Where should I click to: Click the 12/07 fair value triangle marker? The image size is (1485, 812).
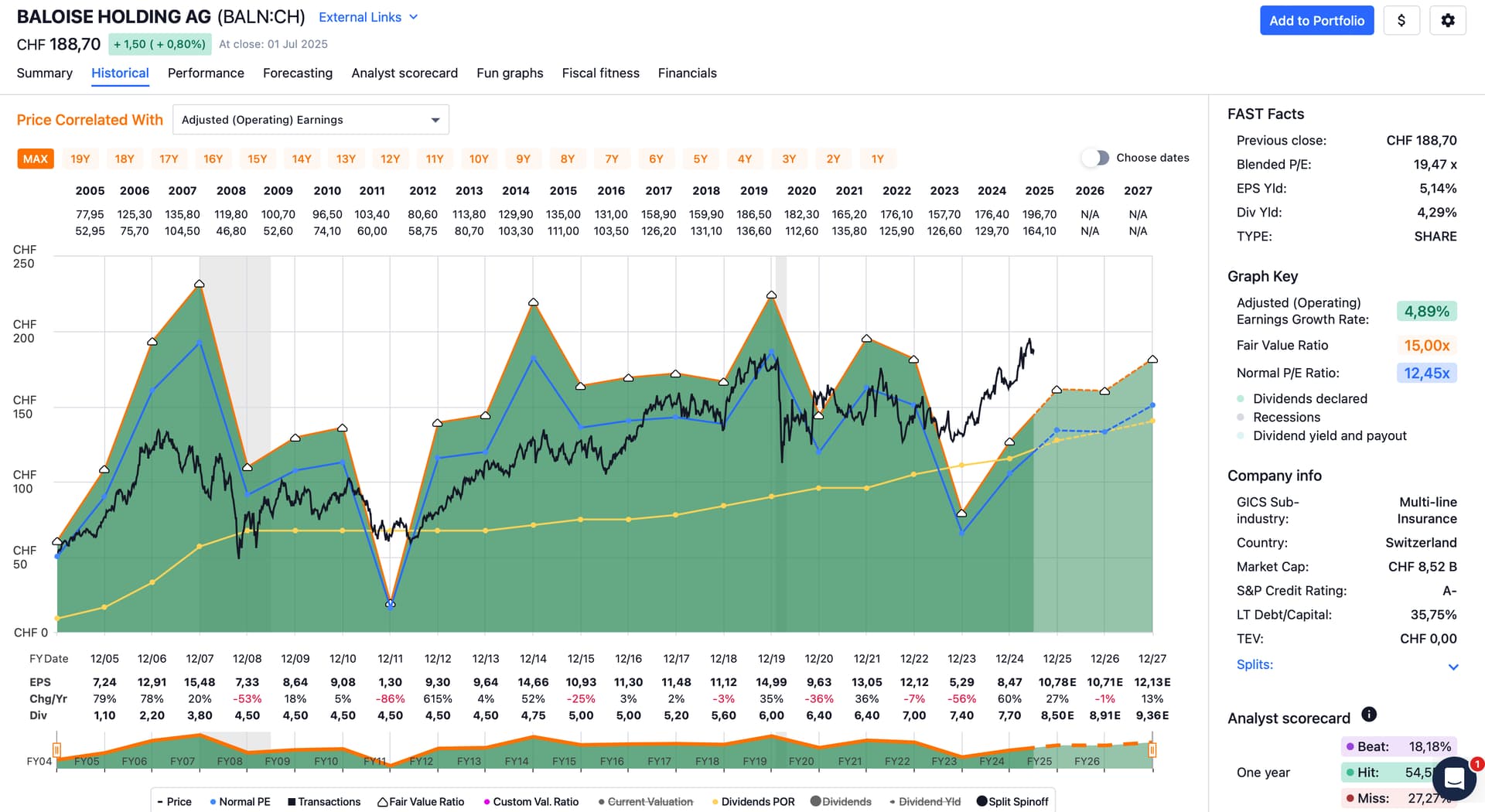point(200,284)
